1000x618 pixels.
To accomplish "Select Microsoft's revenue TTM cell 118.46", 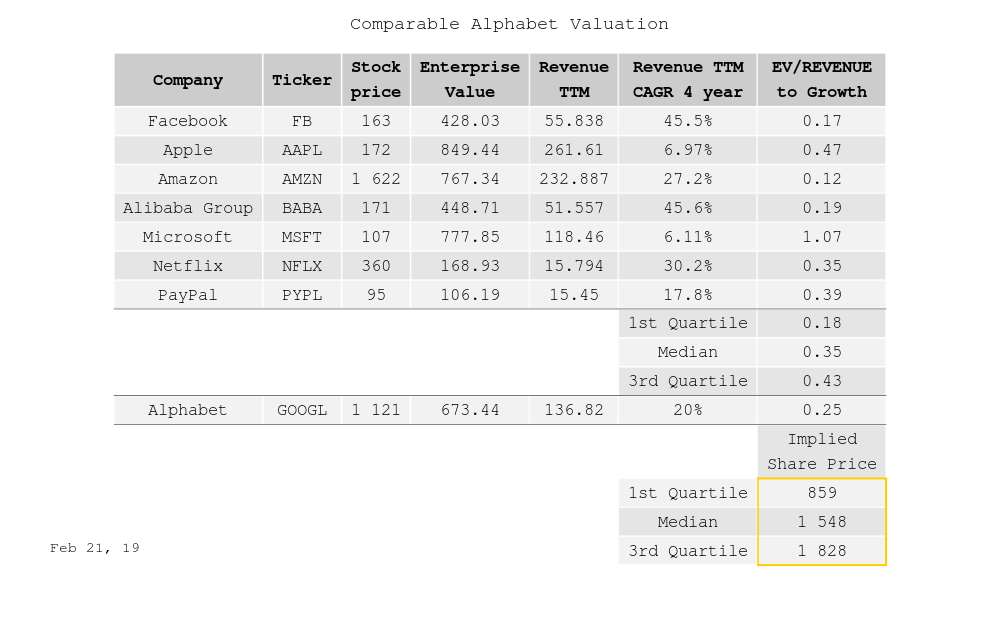I will click(574, 237).
